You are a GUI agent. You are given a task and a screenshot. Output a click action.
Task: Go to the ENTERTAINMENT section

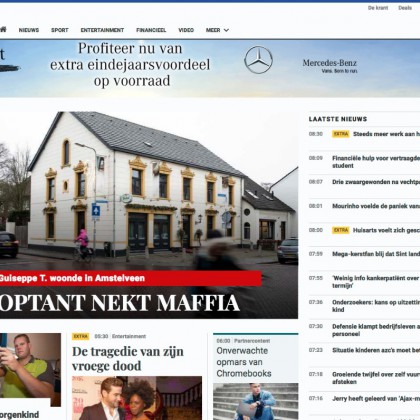(102, 30)
